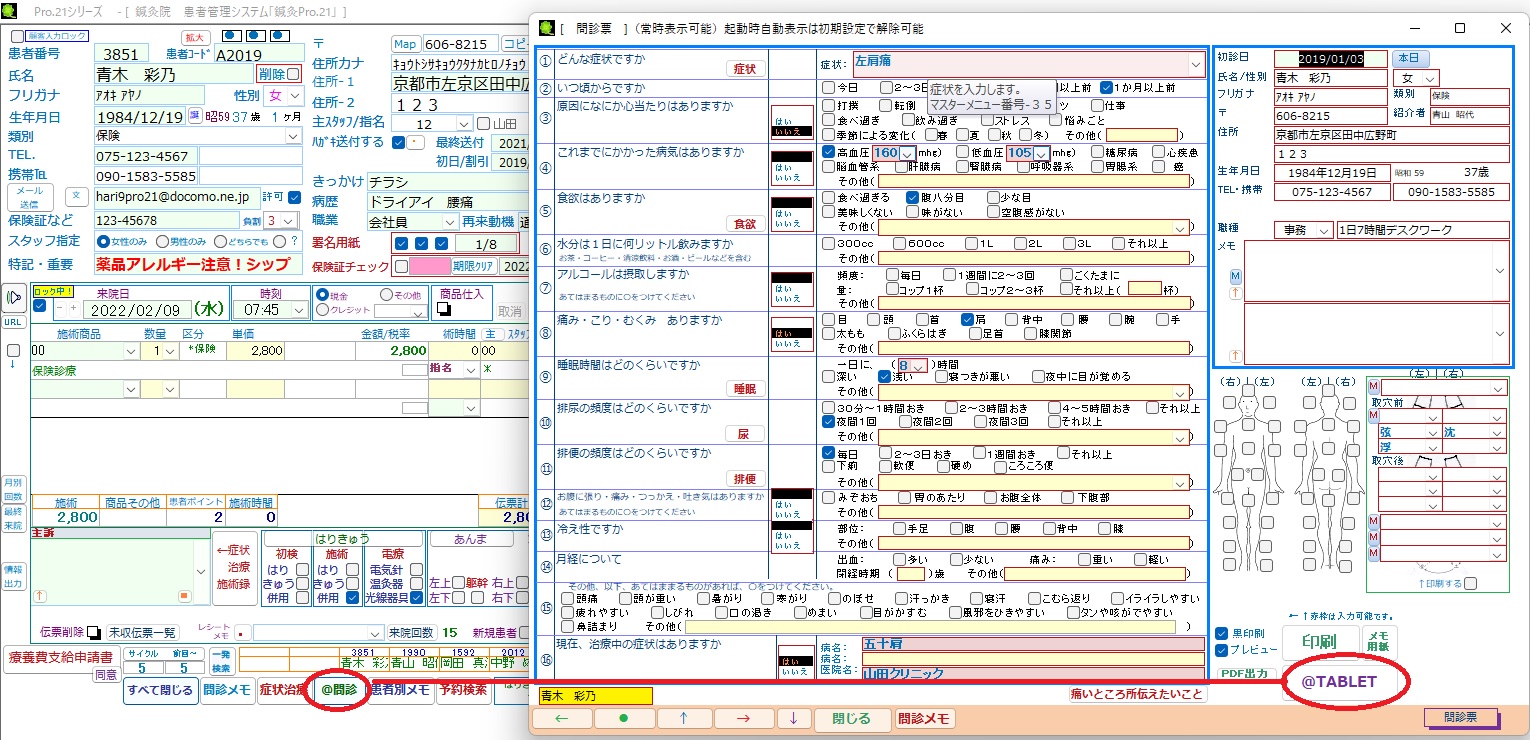Image resolution: width=1530 pixels, height=740 pixels.
Task: Select クレジット payment radio option
Action: click(322, 310)
